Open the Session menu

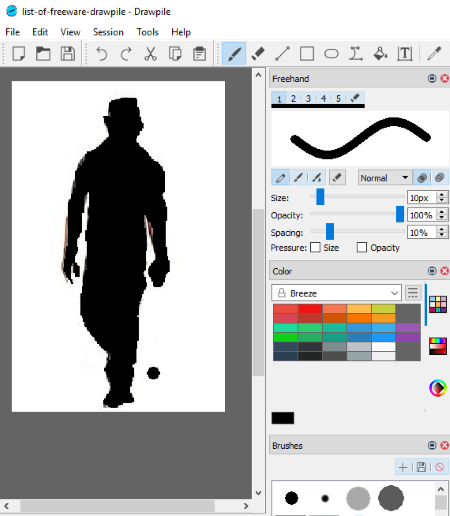click(x=108, y=32)
